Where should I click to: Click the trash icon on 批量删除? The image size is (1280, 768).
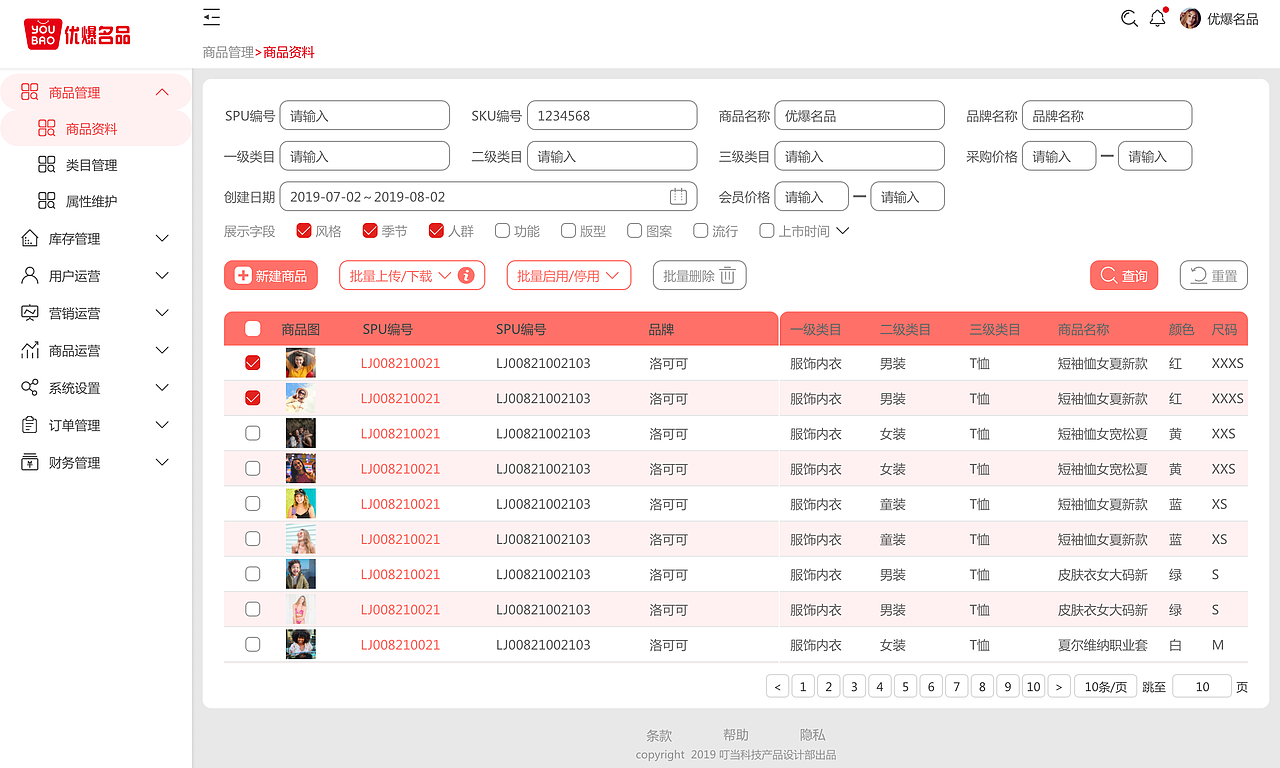point(728,275)
